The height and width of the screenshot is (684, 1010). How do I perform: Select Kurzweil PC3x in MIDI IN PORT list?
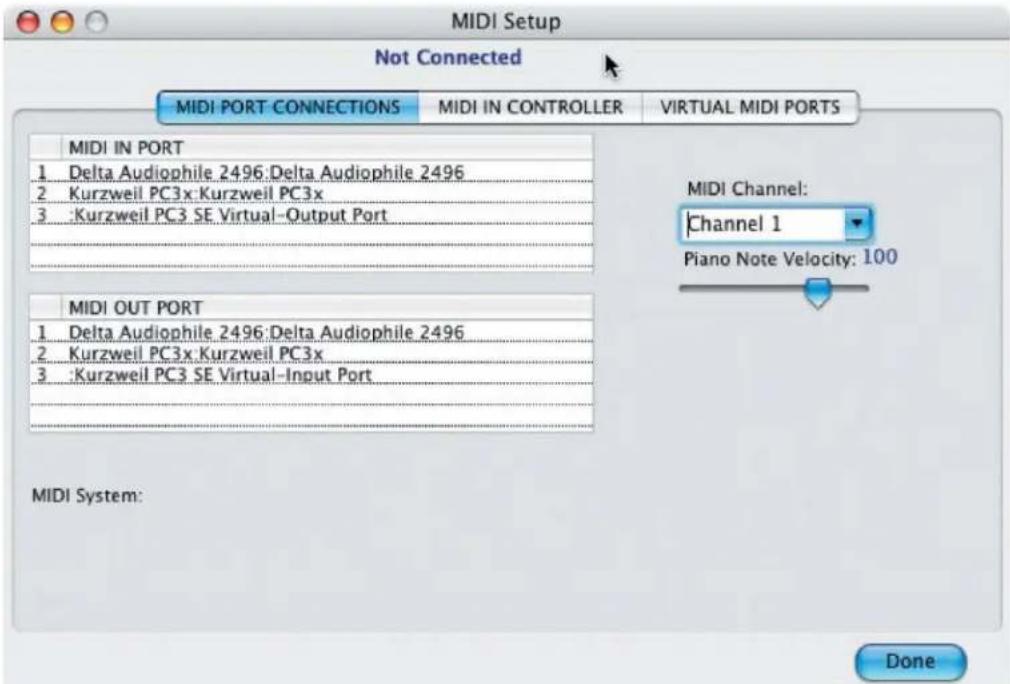click(311, 193)
